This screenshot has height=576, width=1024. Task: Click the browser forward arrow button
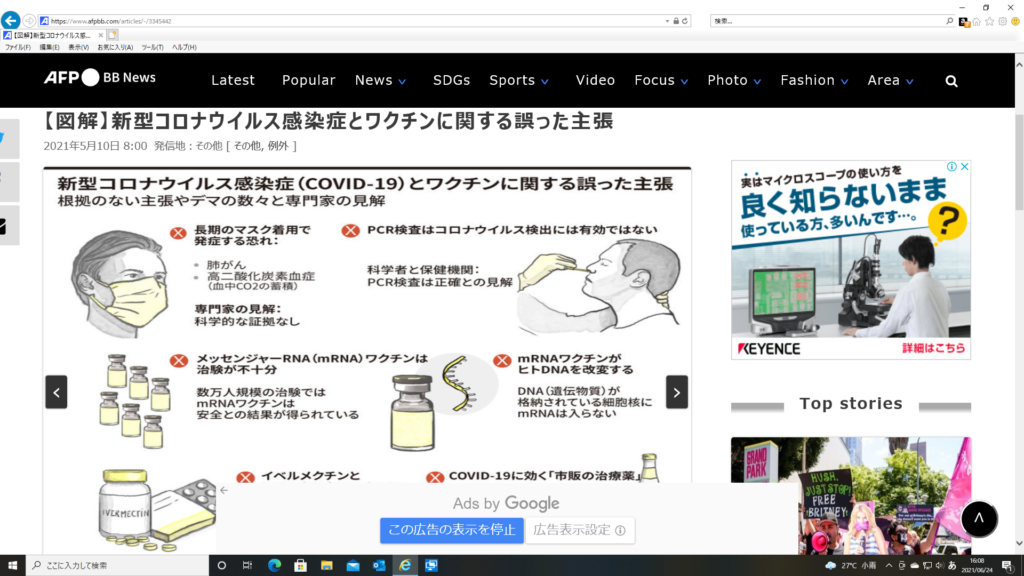coord(29,21)
